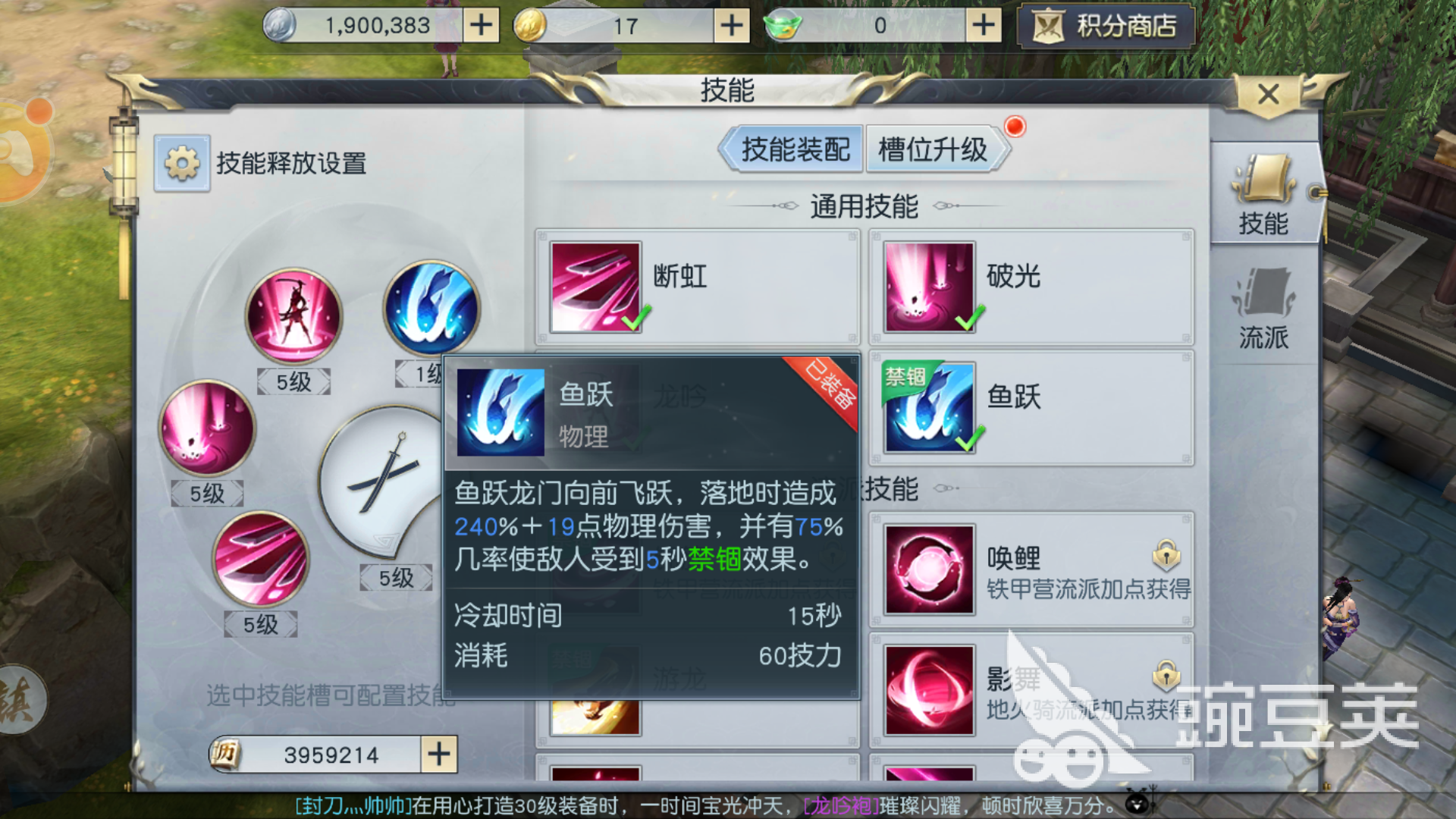The image size is (1456, 819).
Task: Select the equipped 鱼跃 slot on skill wheel
Action: (431, 309)
